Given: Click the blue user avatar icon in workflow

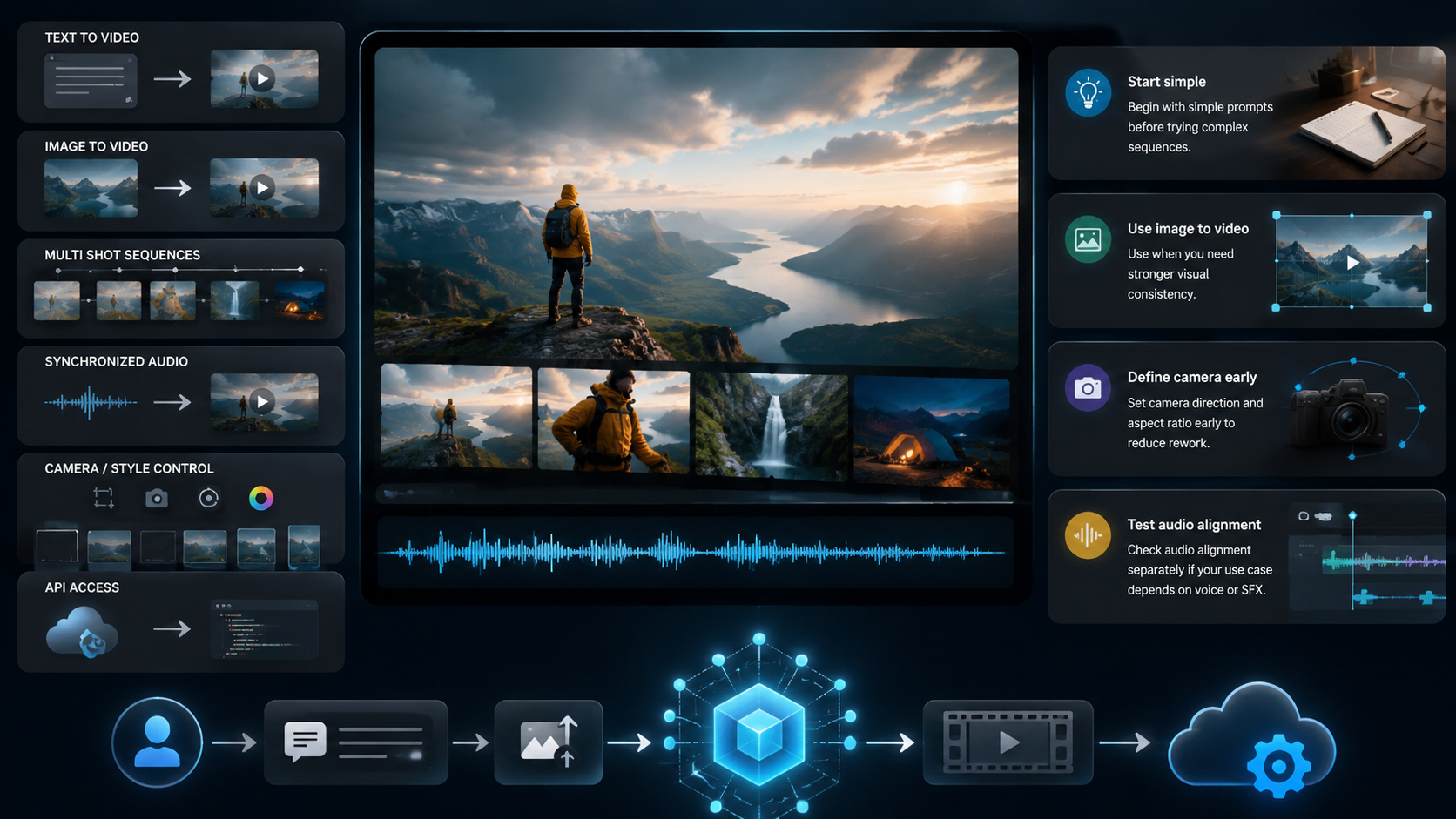Looking at the screenshot, I should [157, 742].
